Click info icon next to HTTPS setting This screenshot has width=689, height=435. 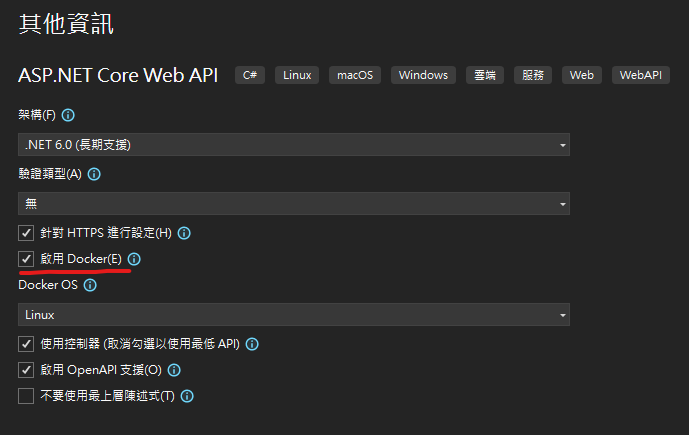184,233
